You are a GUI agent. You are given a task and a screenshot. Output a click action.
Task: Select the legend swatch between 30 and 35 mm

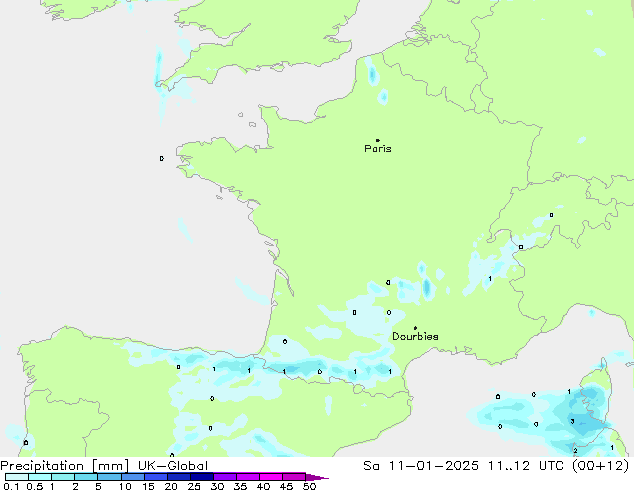pyautogui.click(x=225, y=477)
